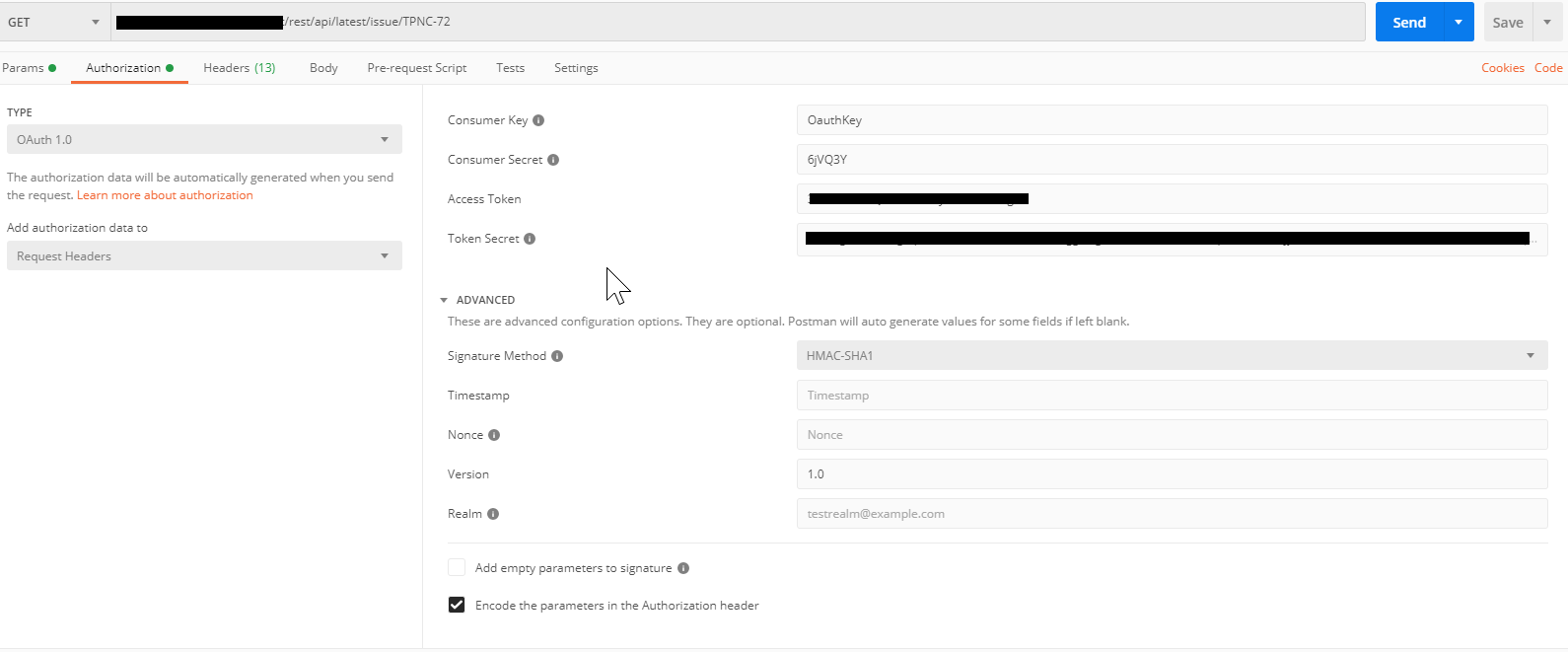Open the Save button dropdown arrow
Image resolution: width=1568 pixels, height=652 pixels.
click(x=1547, y=22)
